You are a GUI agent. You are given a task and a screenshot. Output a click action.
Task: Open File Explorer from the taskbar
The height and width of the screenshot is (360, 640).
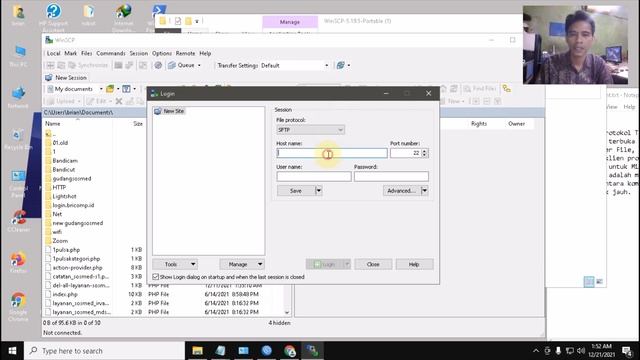198,351
